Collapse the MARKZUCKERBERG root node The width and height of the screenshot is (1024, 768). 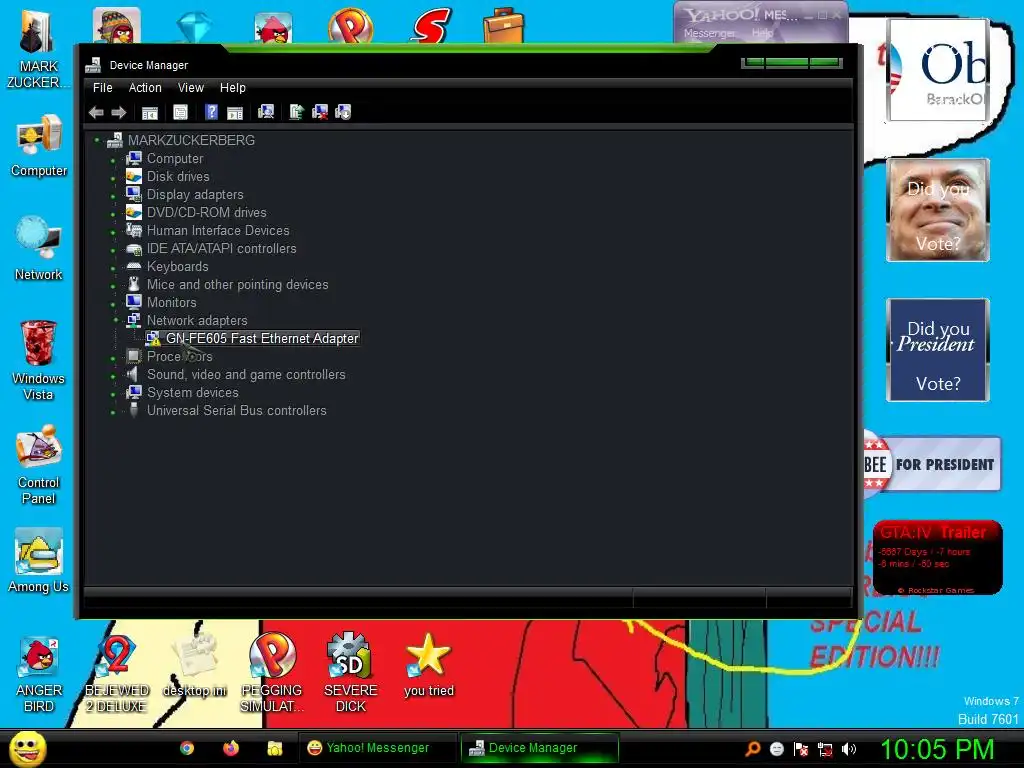(97, 140)
